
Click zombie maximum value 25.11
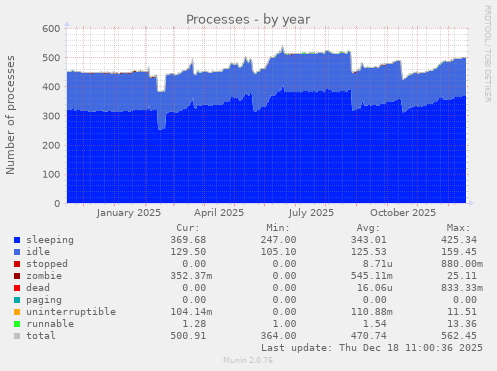click(x=462, y=276)
